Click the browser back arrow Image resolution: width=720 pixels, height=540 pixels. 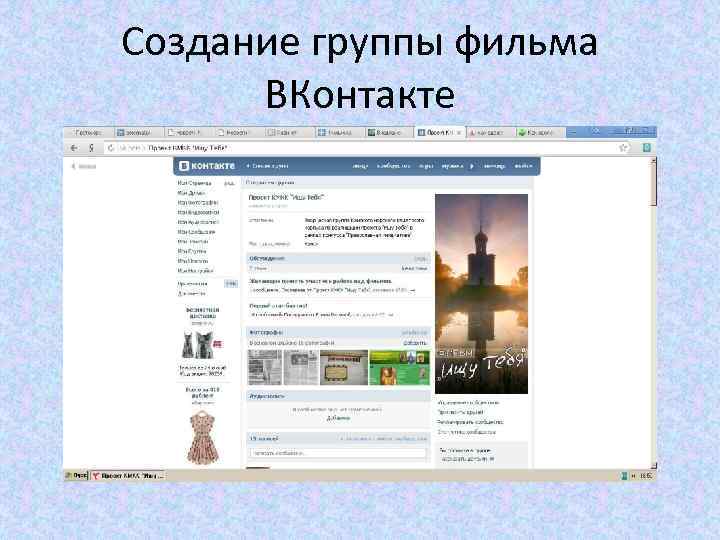pyautogui.click(x=74, y=148)
